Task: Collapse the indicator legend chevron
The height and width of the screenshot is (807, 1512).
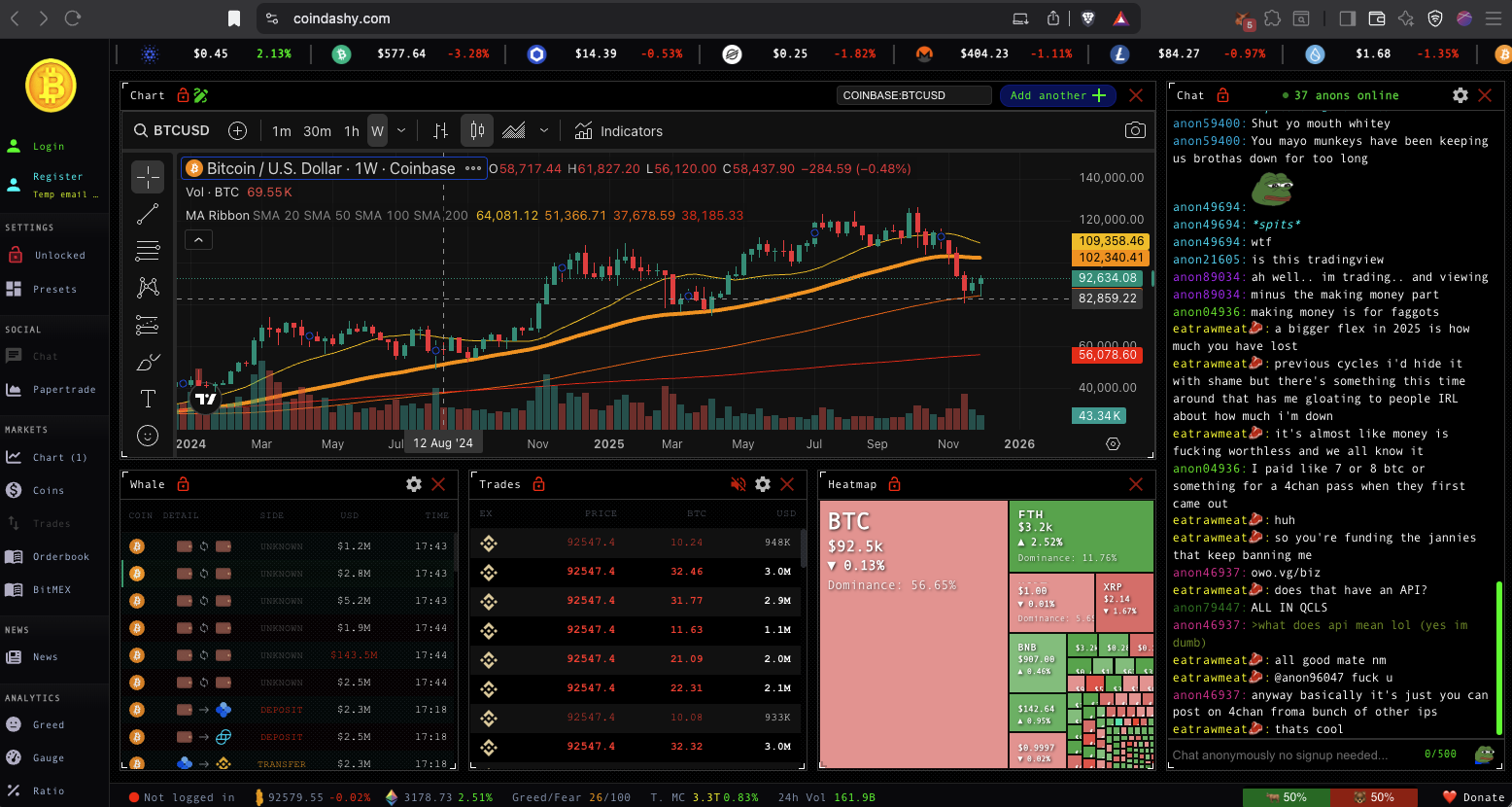Action: pos(198,239)
